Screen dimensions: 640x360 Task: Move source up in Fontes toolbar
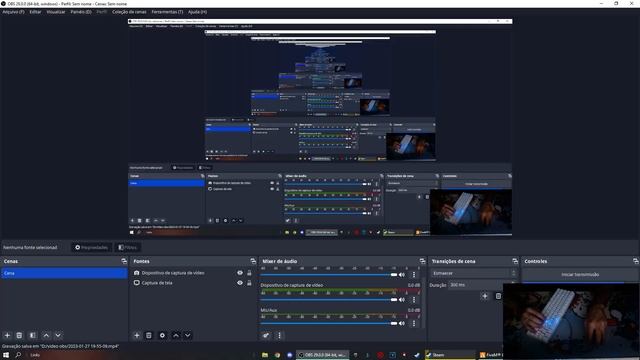click(x=176, y=335)
